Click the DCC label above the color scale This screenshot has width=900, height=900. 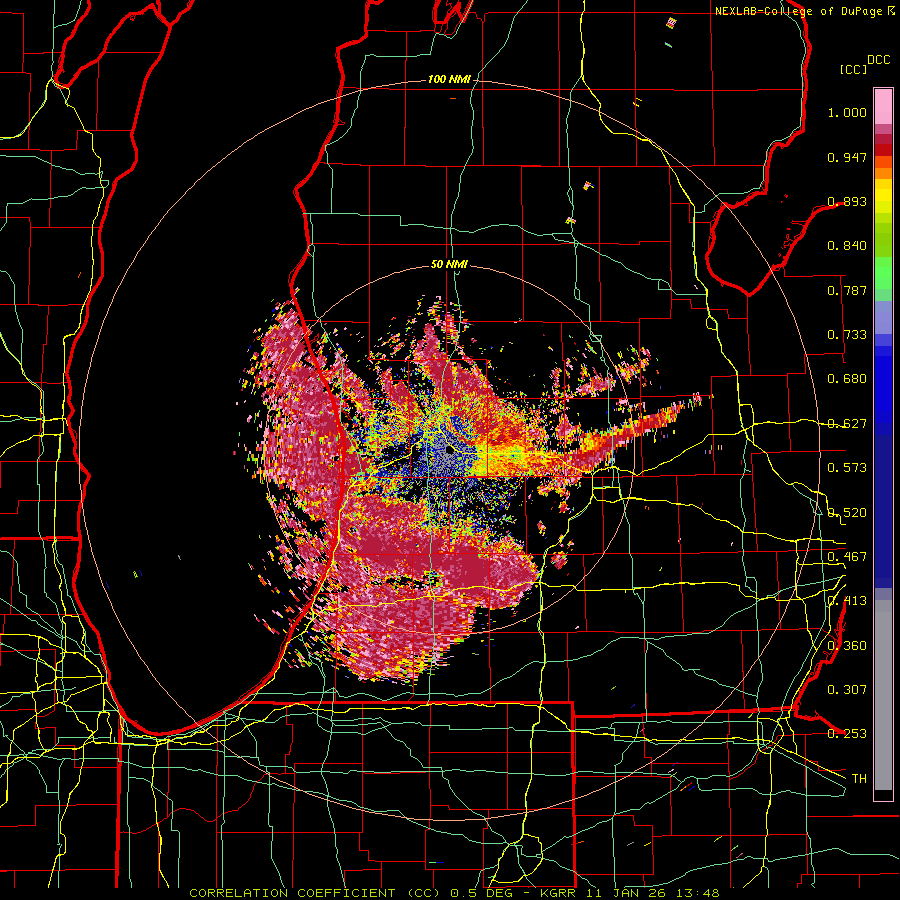[x=878, y=60]
